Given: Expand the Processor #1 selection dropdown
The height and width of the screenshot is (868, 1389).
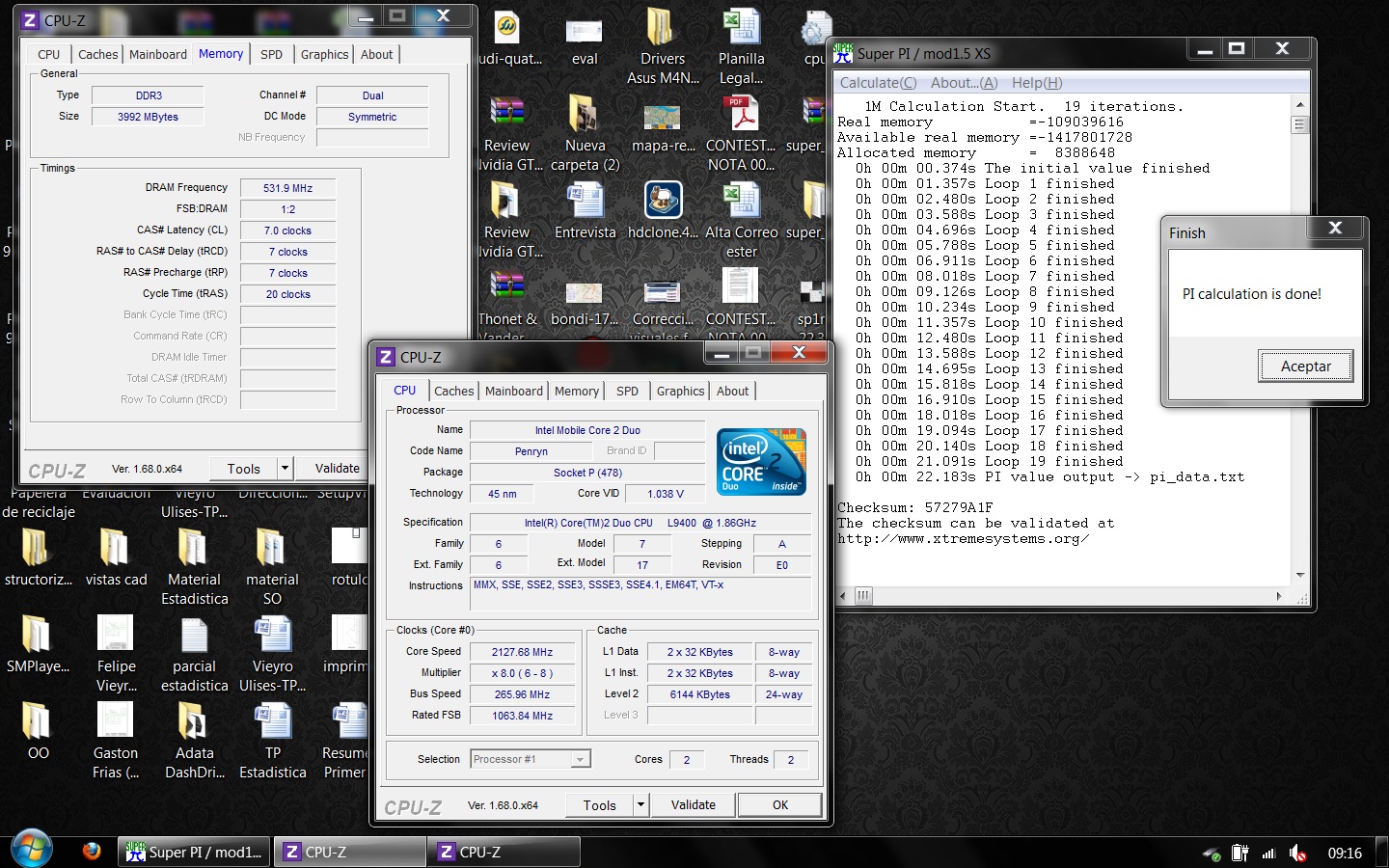Looking at the screenshot, I should coord(580,759).
